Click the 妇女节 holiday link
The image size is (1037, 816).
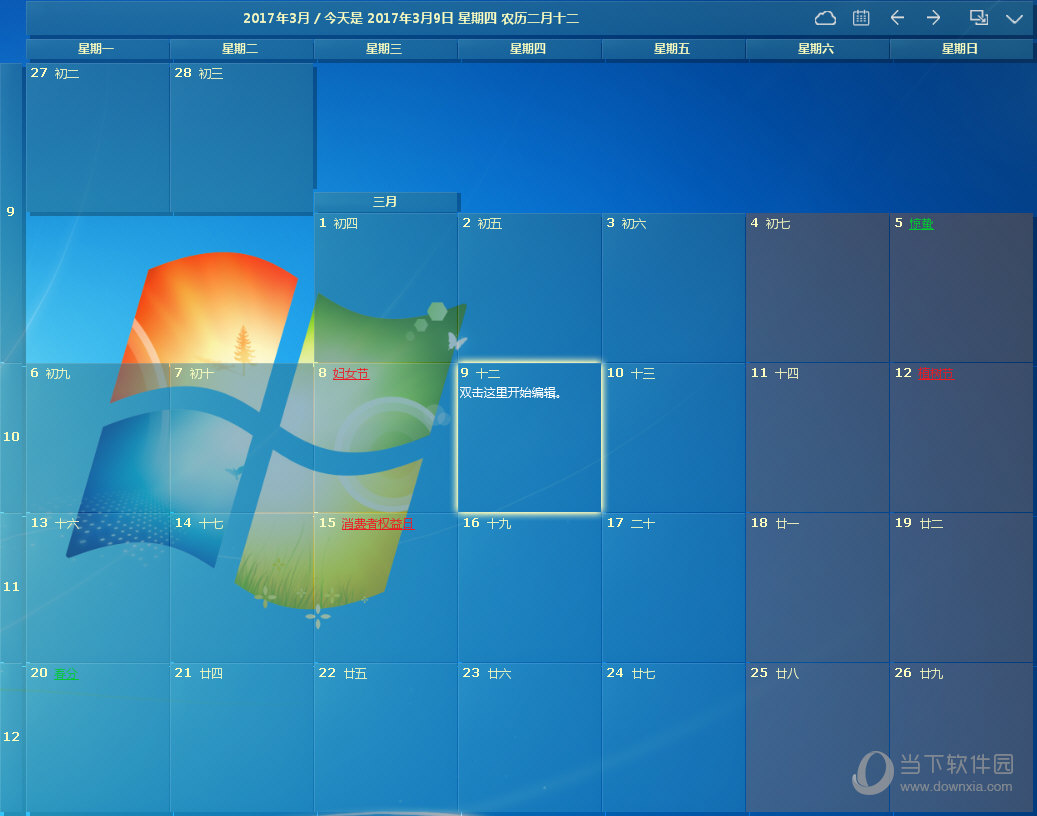point(351,374)
